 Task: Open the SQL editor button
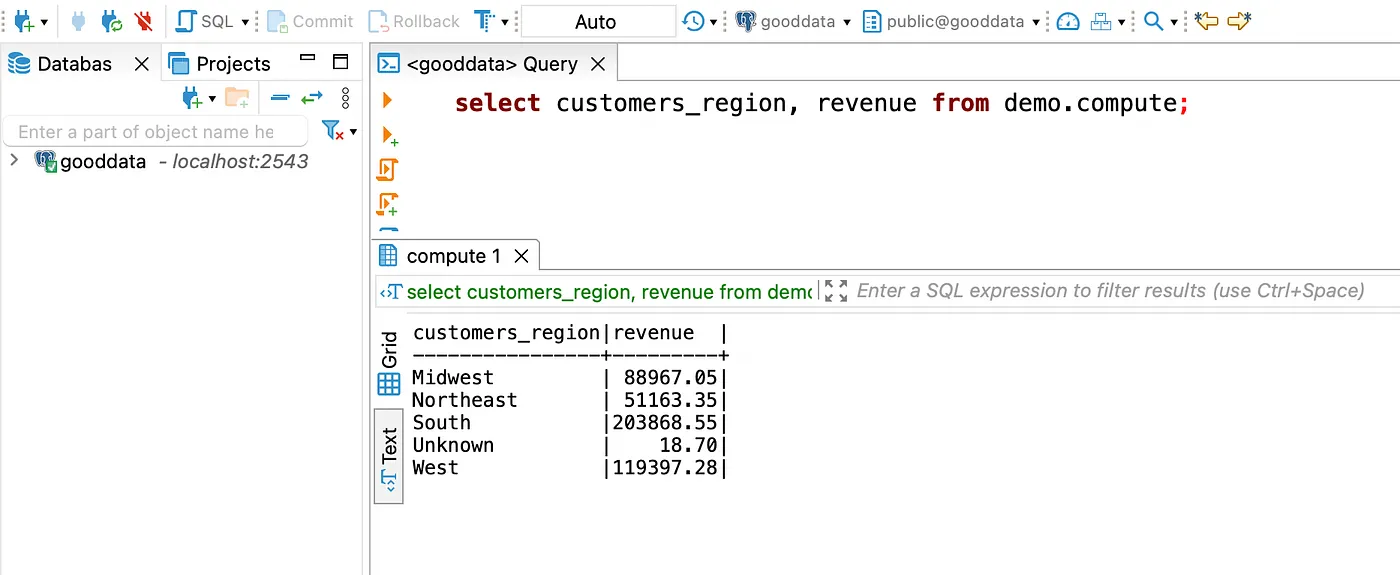tap(205, 21)
